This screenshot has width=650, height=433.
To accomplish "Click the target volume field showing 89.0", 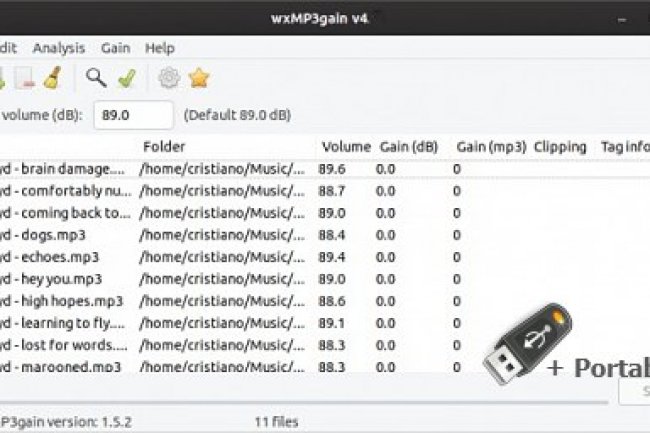I will tap(133, 115).
